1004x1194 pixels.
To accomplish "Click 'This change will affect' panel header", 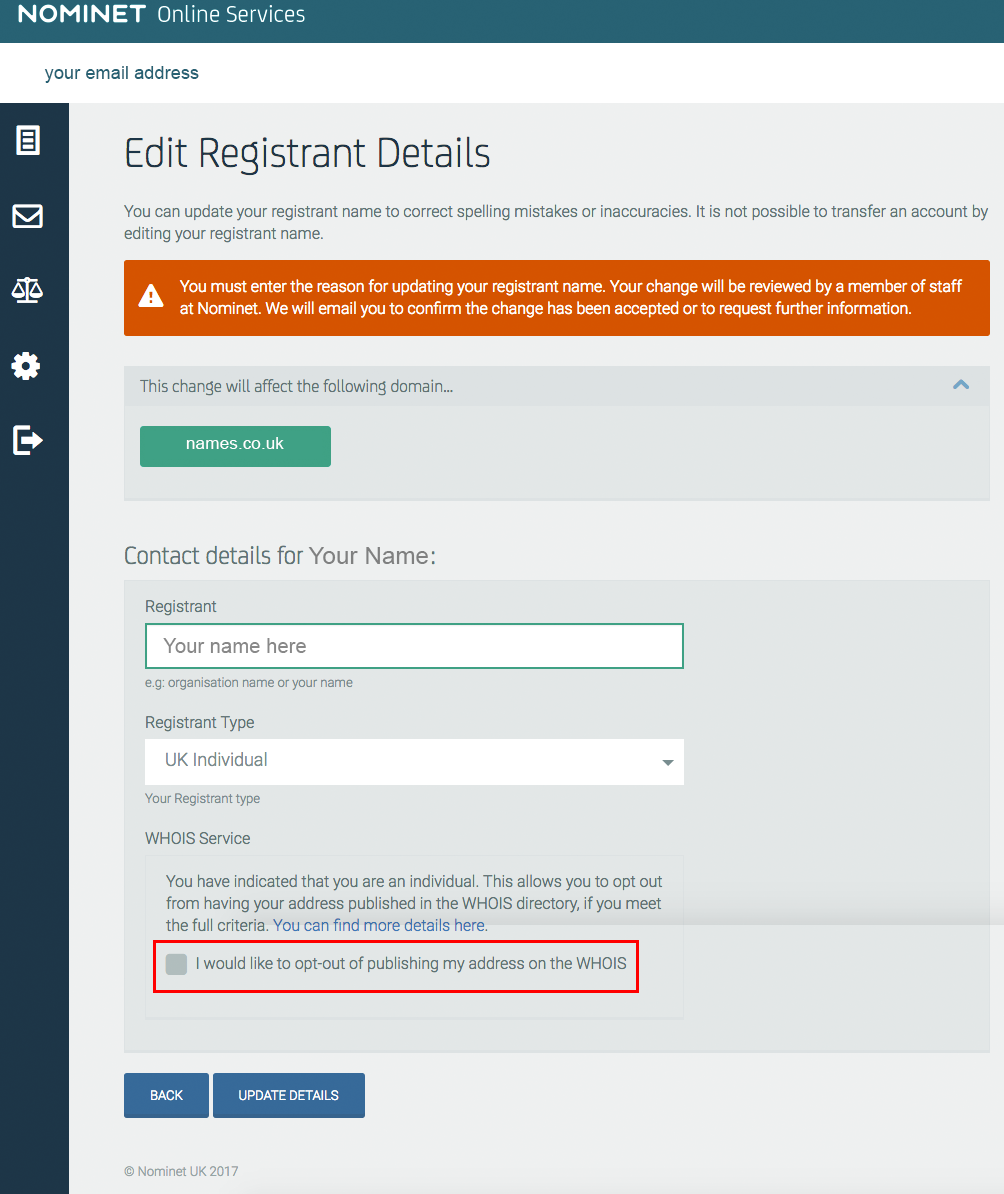I will pos(557,386).
